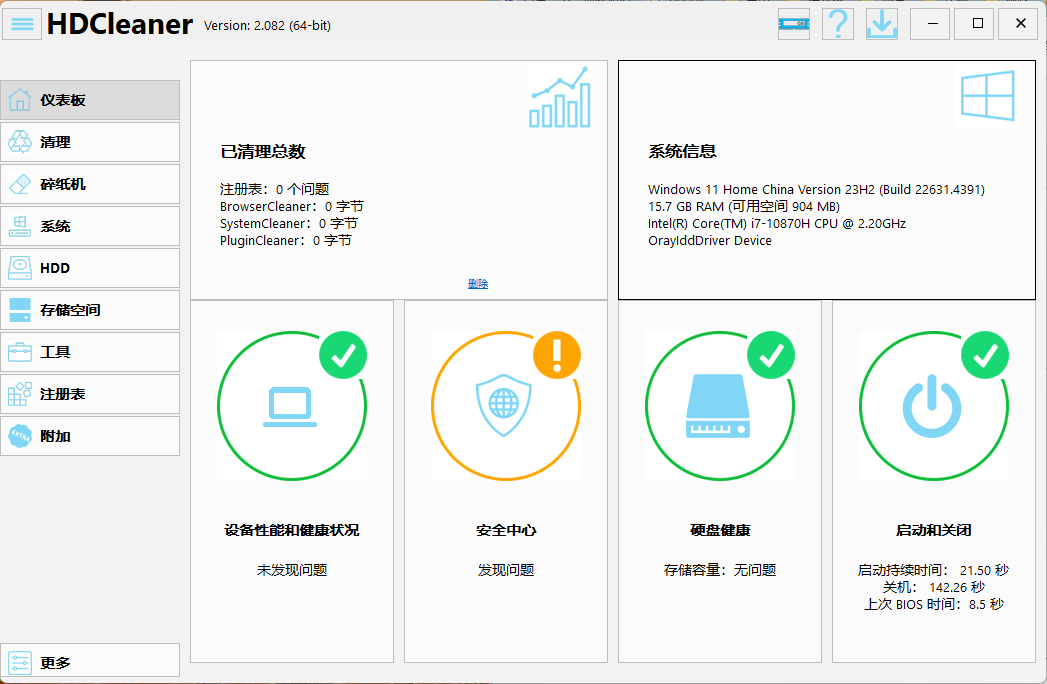Expand the 更多 more menu at bottom

coord(90,660)
